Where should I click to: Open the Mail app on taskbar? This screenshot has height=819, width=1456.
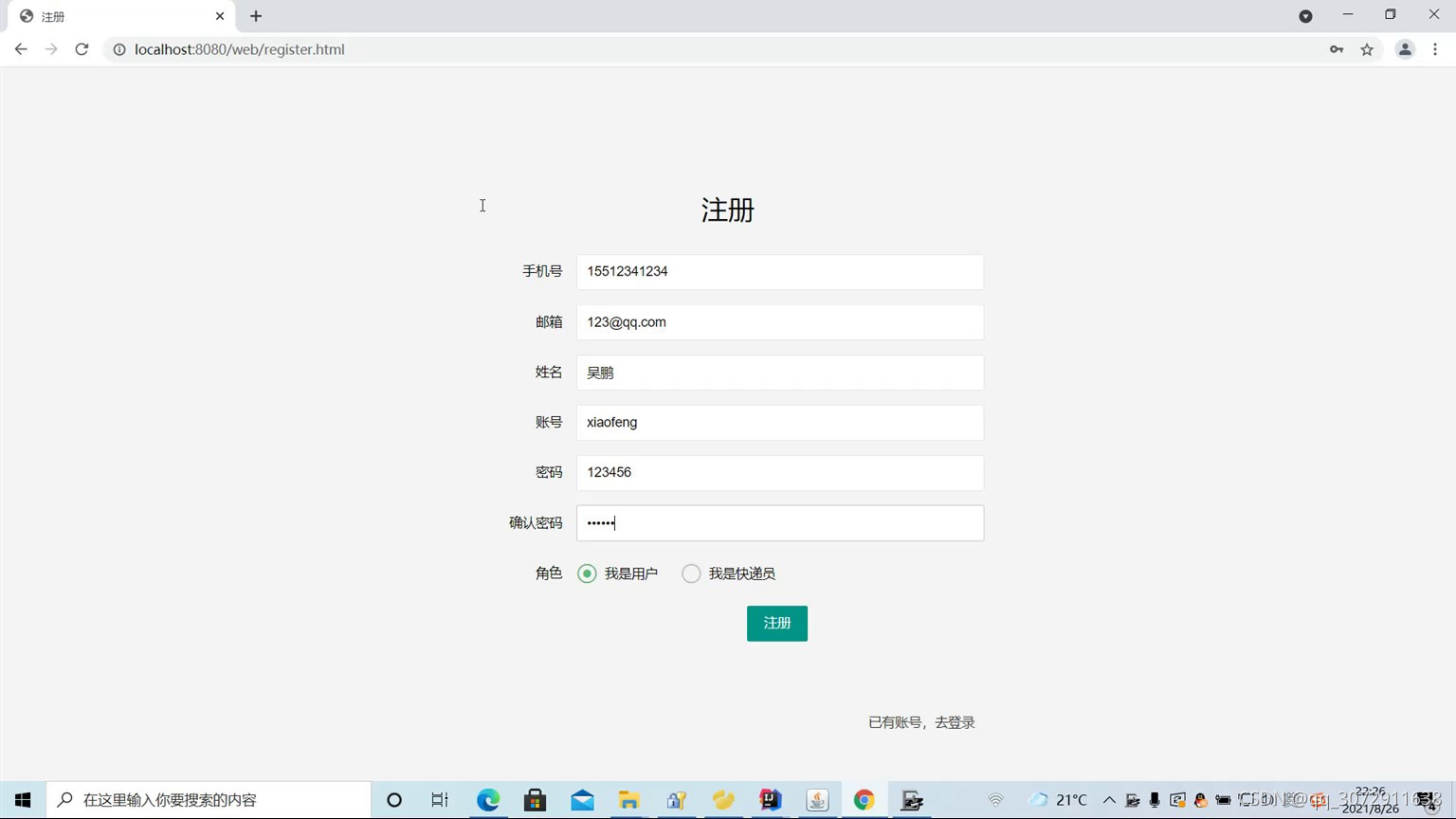tap(582, 800)
